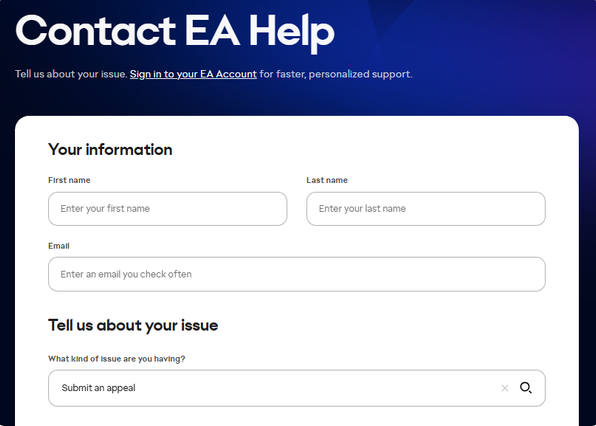Click the 'for faster, personalized support' text
This screenshot has height=426, width=596.
pyautogui.click(x=336, y=74)
